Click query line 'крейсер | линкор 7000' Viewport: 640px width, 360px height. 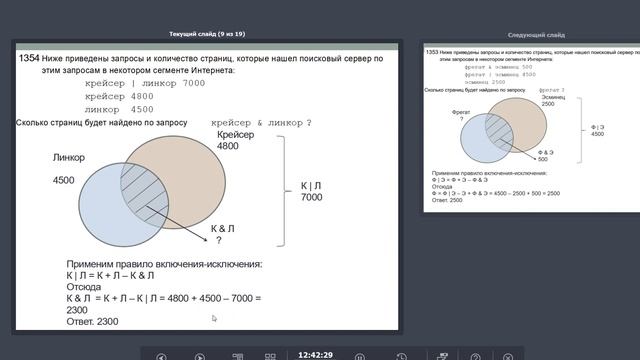(x=145, y=83)
